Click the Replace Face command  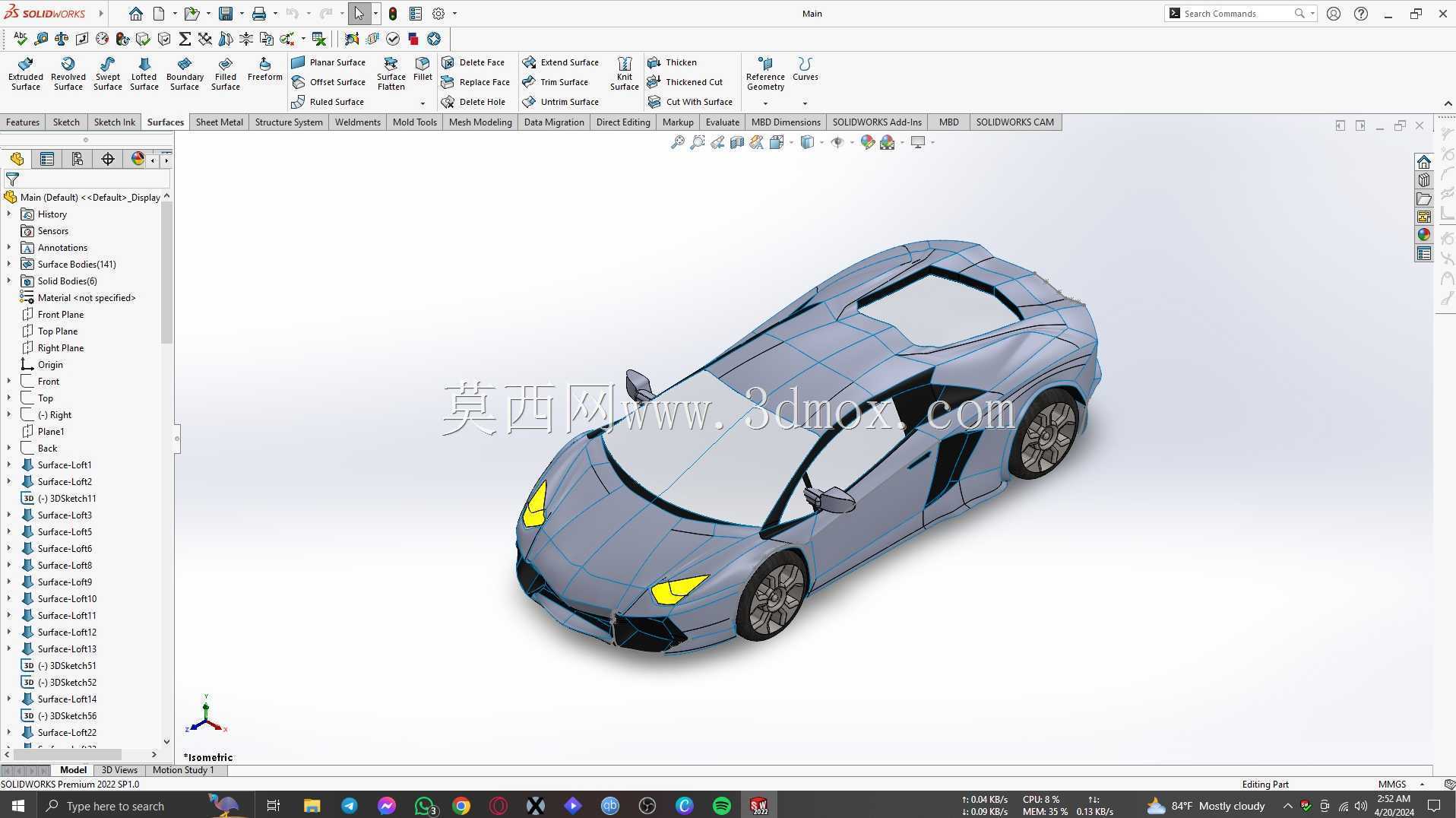pos(476,82)
